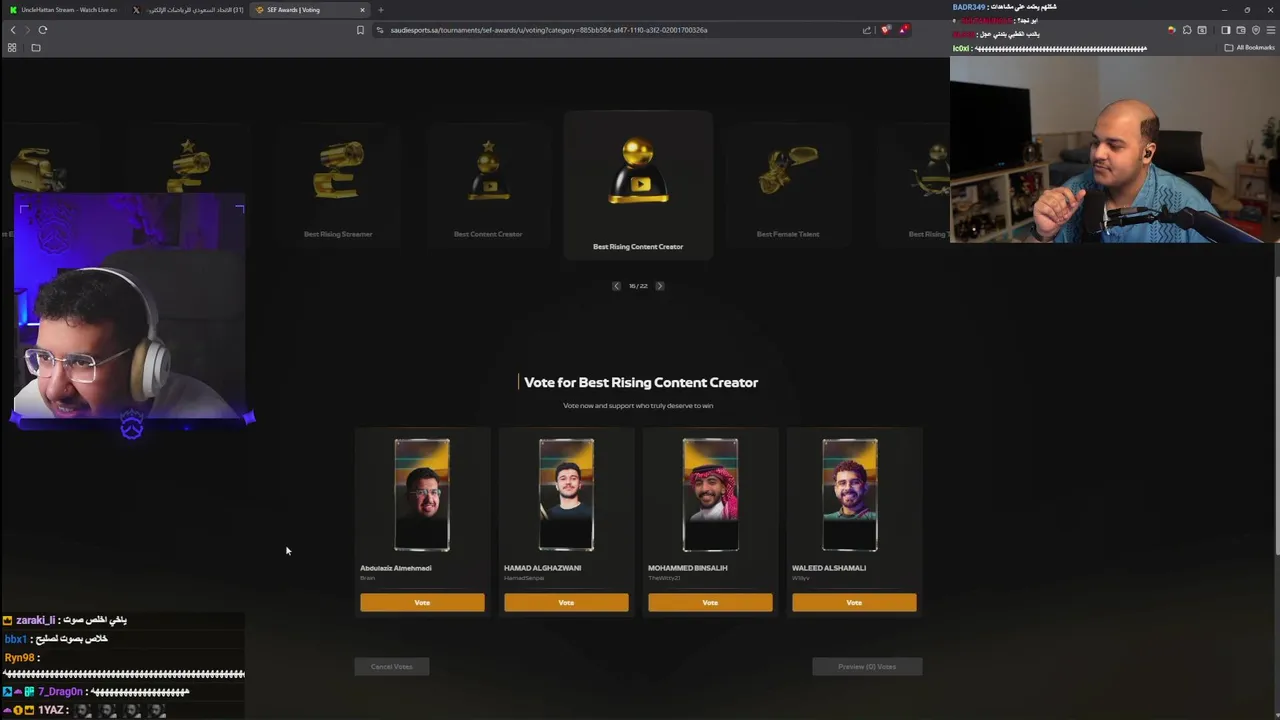Click MOHAMMED BINSALIH's photo card

[710, 495]
